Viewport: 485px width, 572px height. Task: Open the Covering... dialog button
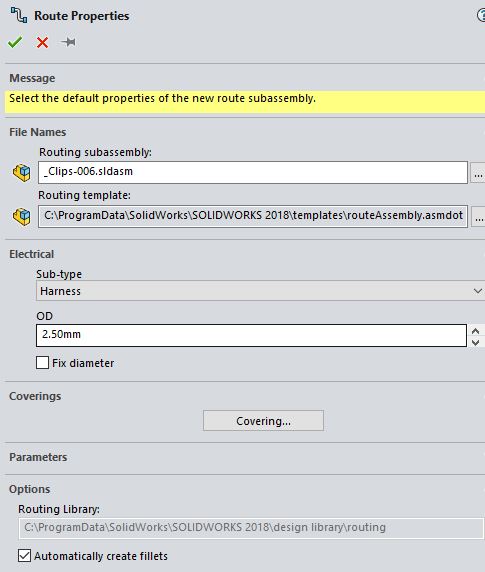(263, 421)
